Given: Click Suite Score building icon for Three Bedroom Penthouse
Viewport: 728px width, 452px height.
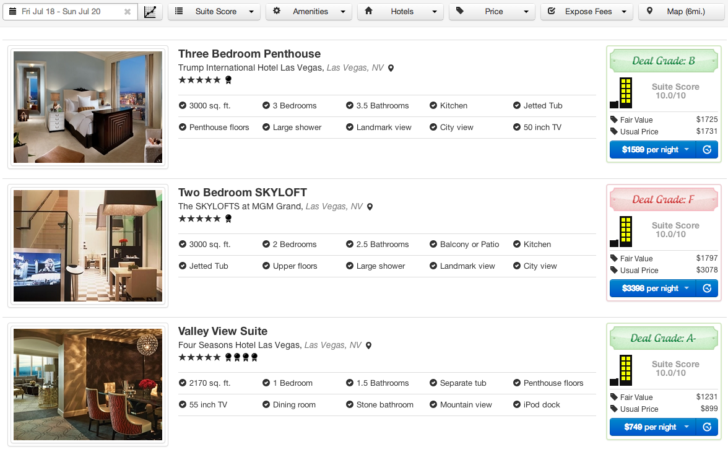Looking at the screenshot, I should [621, 92].
